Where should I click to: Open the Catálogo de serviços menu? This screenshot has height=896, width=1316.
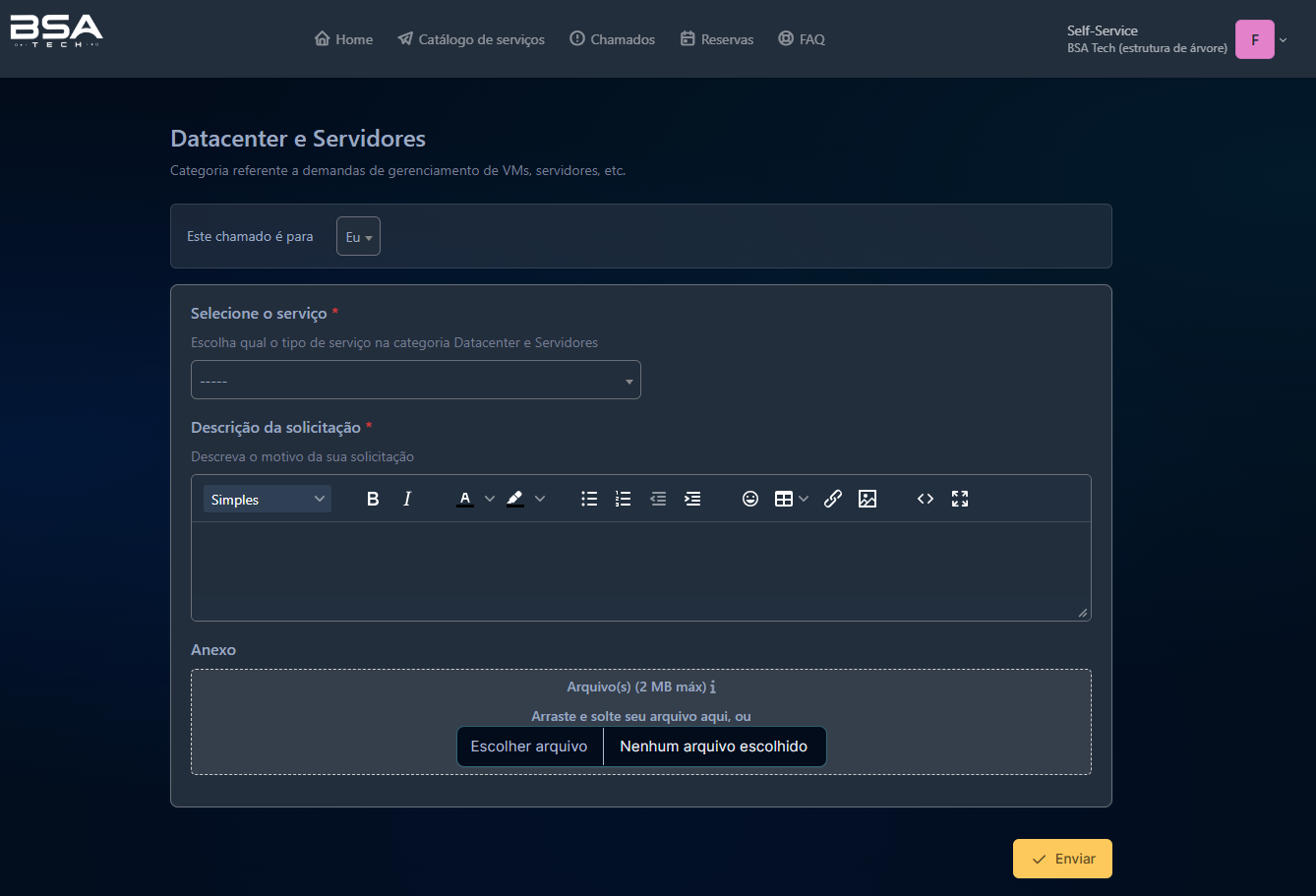pyautogui.click(x=471, y=39)
